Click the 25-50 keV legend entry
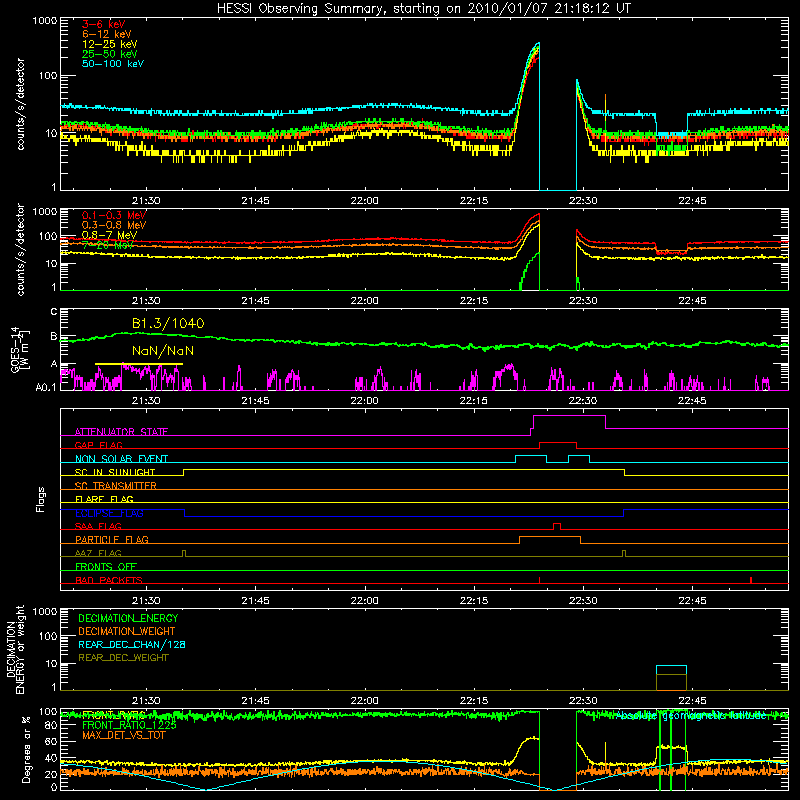 point(110,54)
